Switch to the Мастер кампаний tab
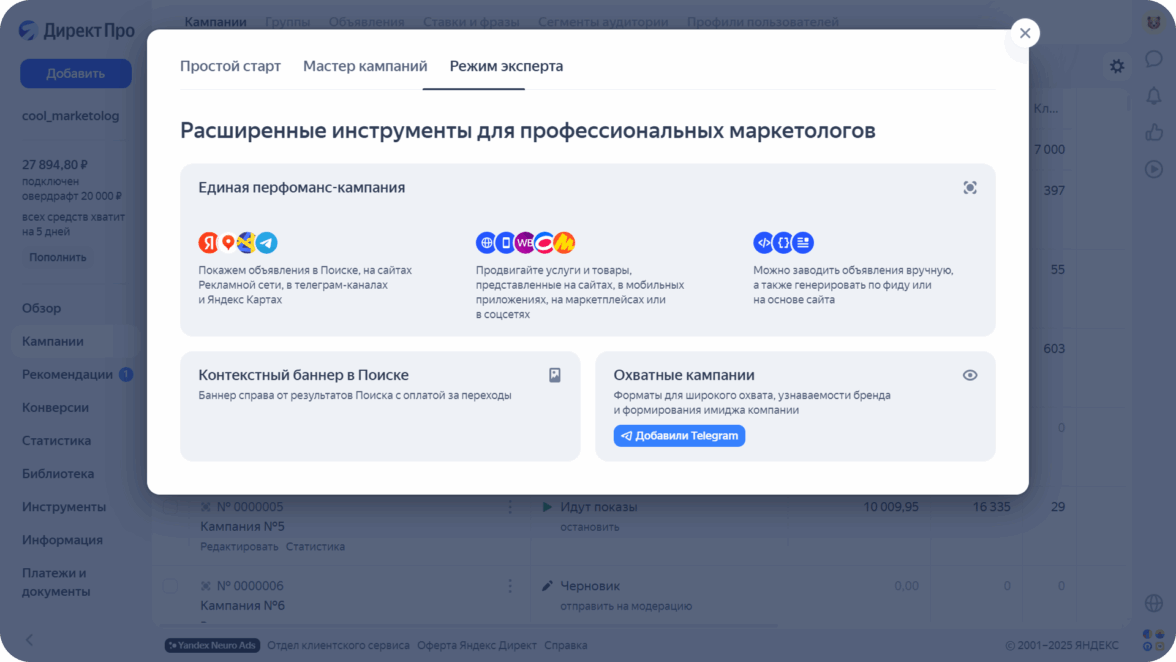Screen dimensions: 1176x662 [364, 66]
